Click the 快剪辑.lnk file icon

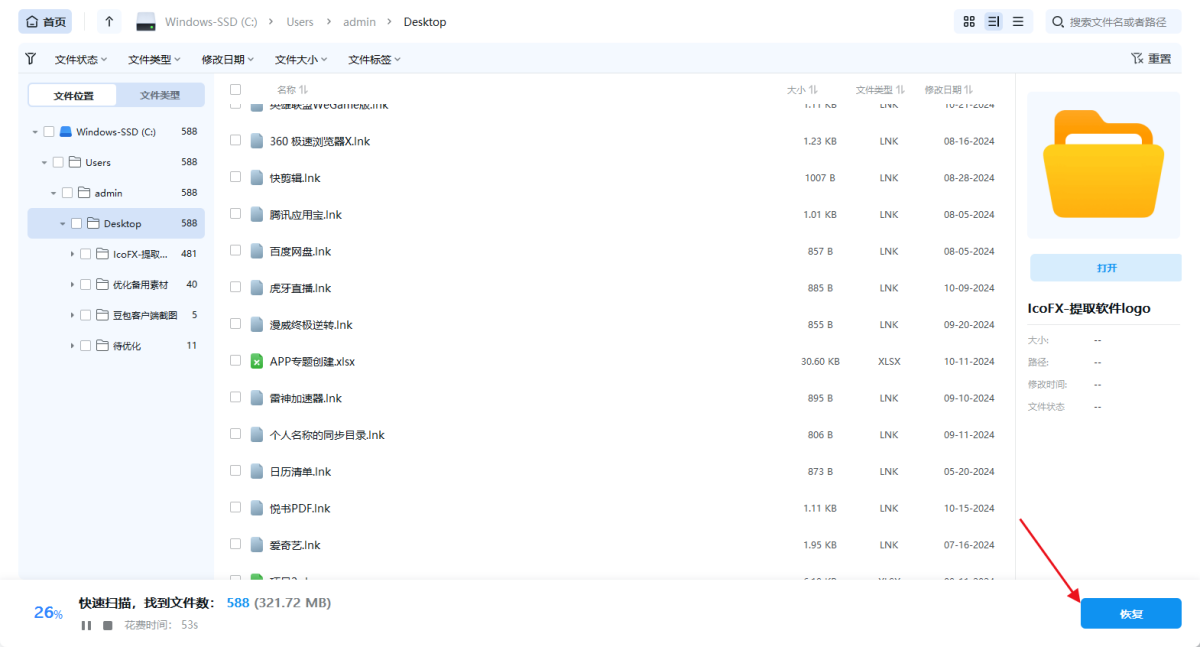pyautogui.click(x=257, y=178)
